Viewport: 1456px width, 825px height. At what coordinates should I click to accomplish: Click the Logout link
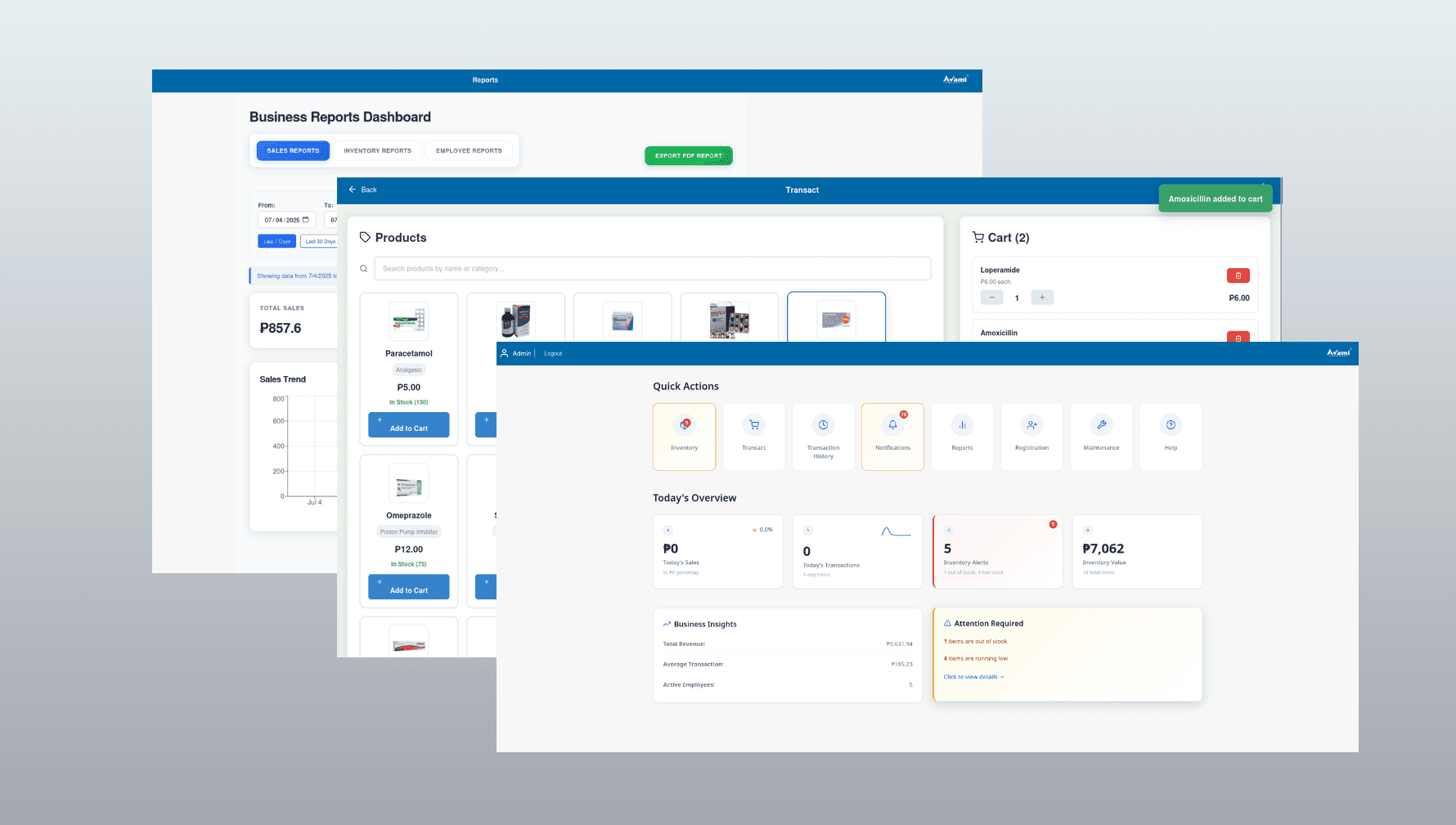(553, 354)
